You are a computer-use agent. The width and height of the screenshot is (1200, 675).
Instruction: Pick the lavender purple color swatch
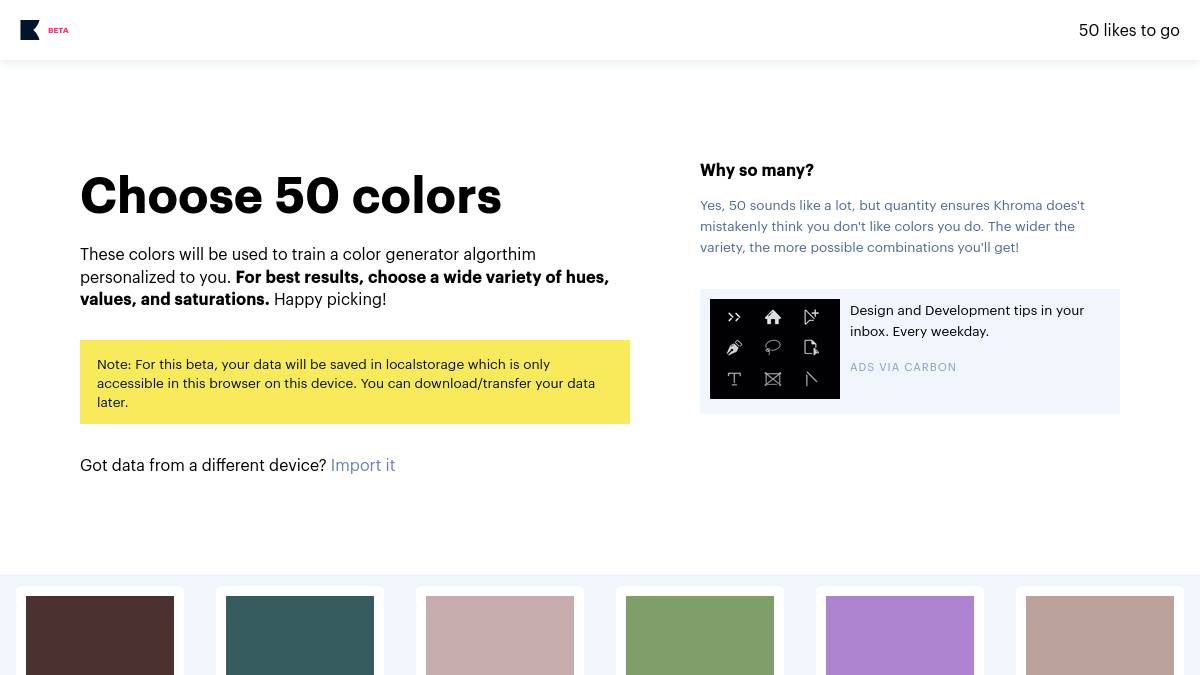pos(900,636)
